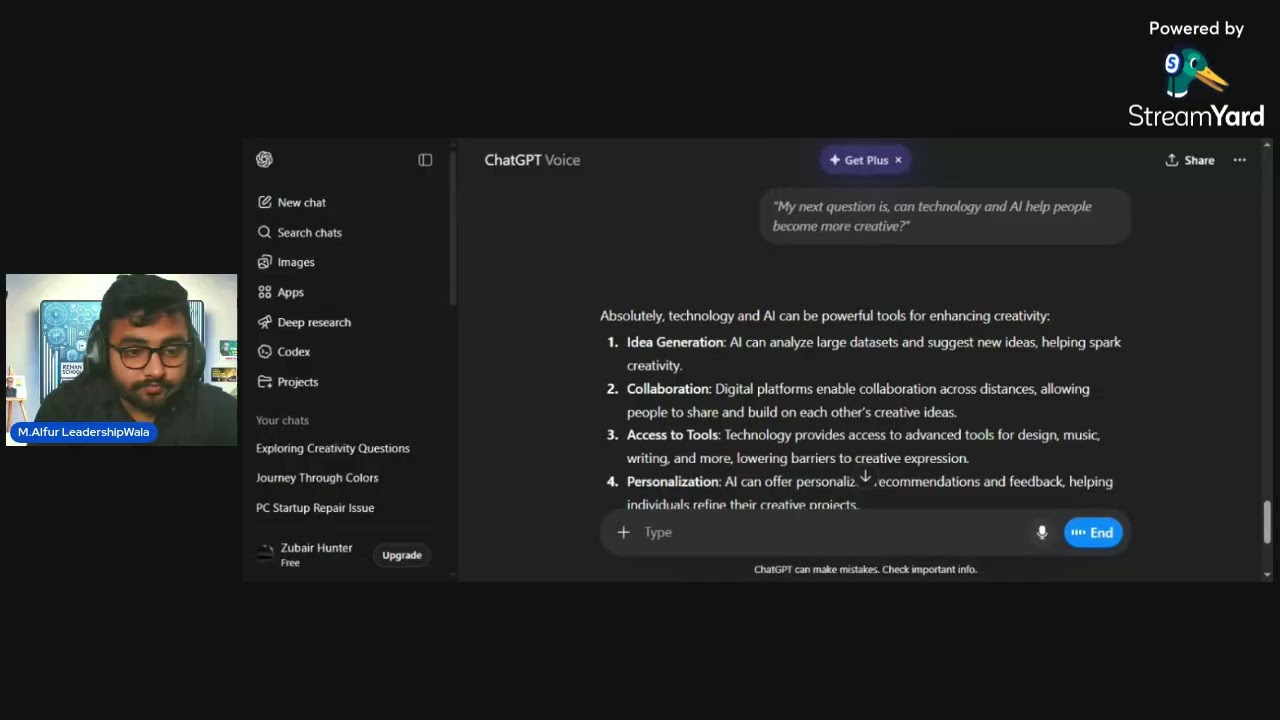Image resolution: width=1280 pixels, height=720 pixels.
Task: Click the user question message bubble
Action: (x=945, y=216)
